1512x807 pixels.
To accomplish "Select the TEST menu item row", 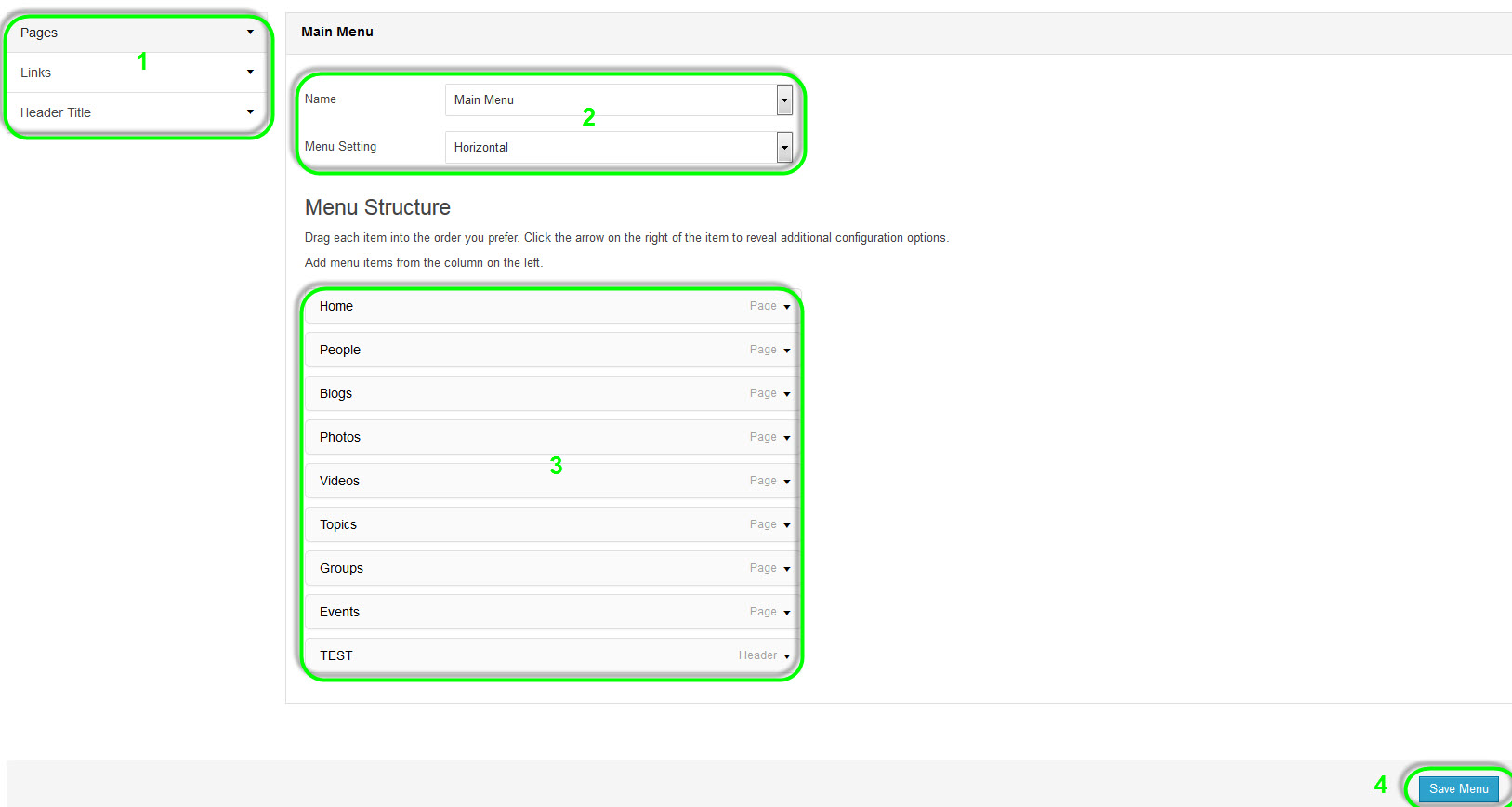I will 520,656.
